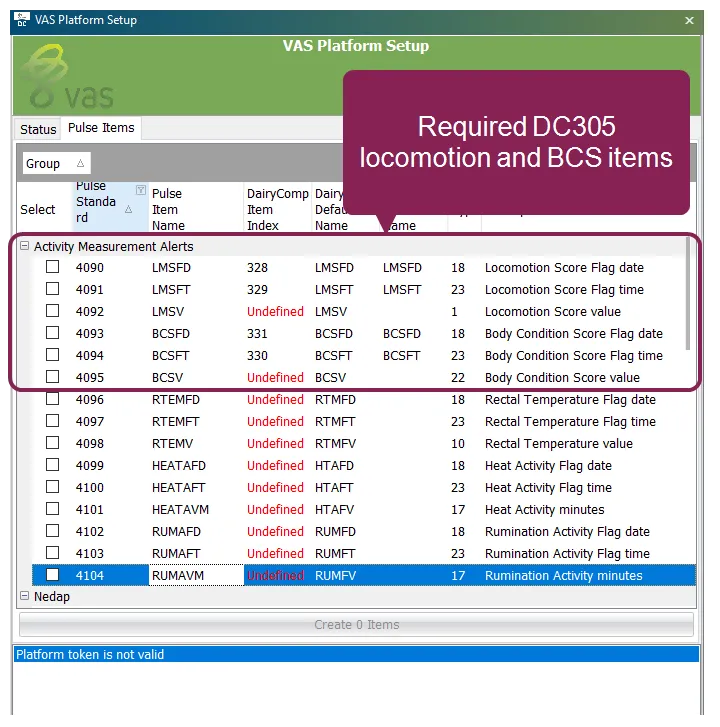Tick checkbox for item 4092 LMSV
720x727 pixels.
(x=52, y=311)
